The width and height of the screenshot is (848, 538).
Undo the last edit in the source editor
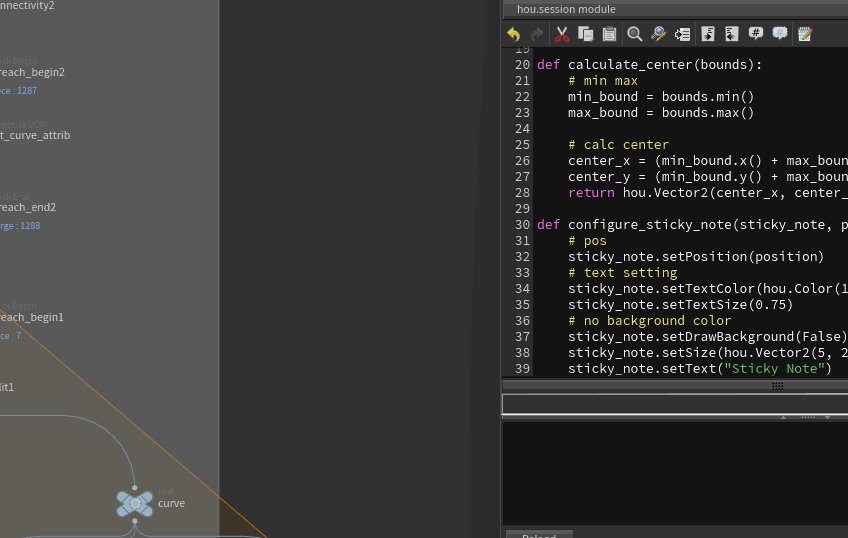click(514, 35)
